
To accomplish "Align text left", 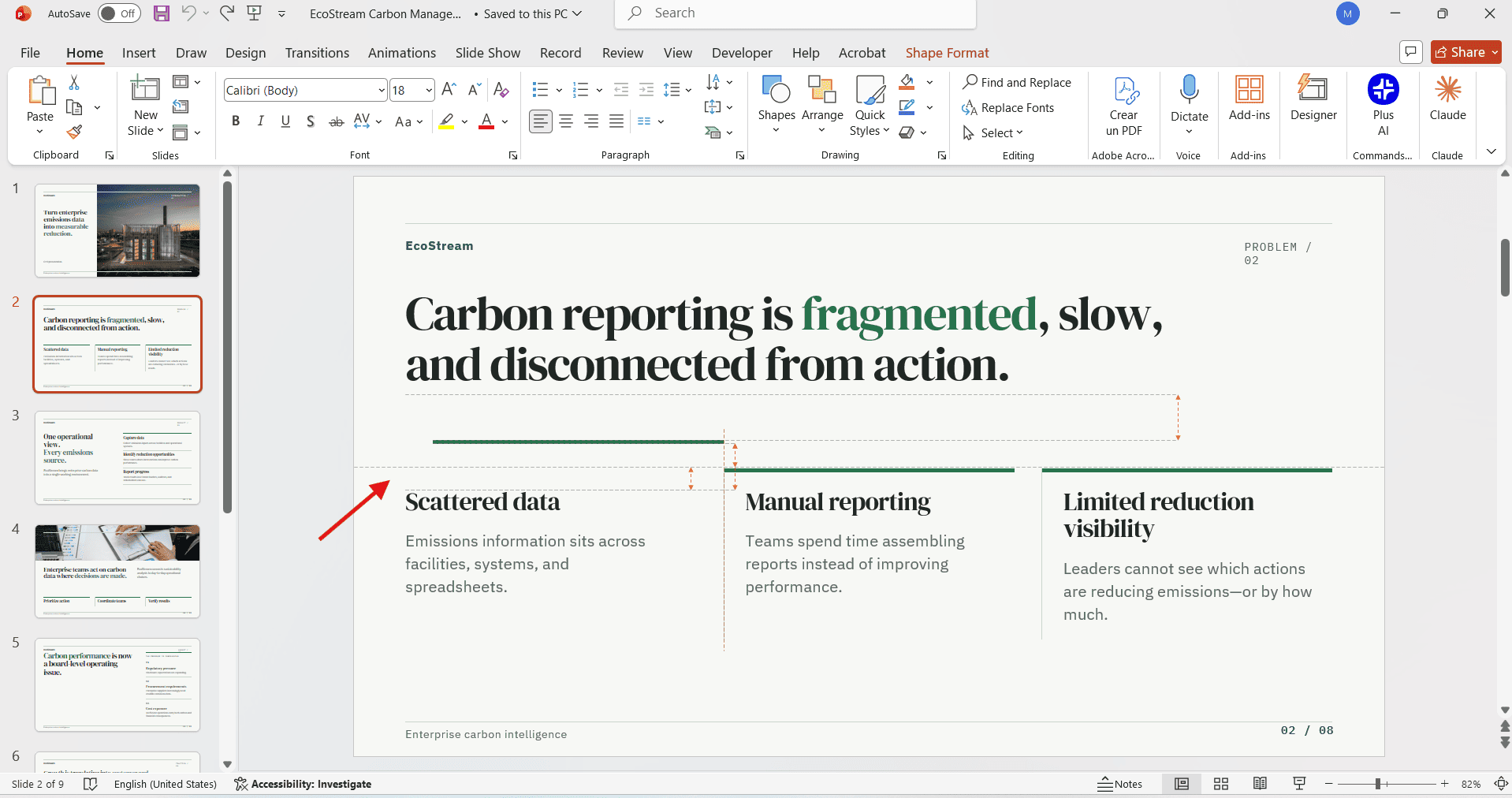I will [x=541, y=121].
